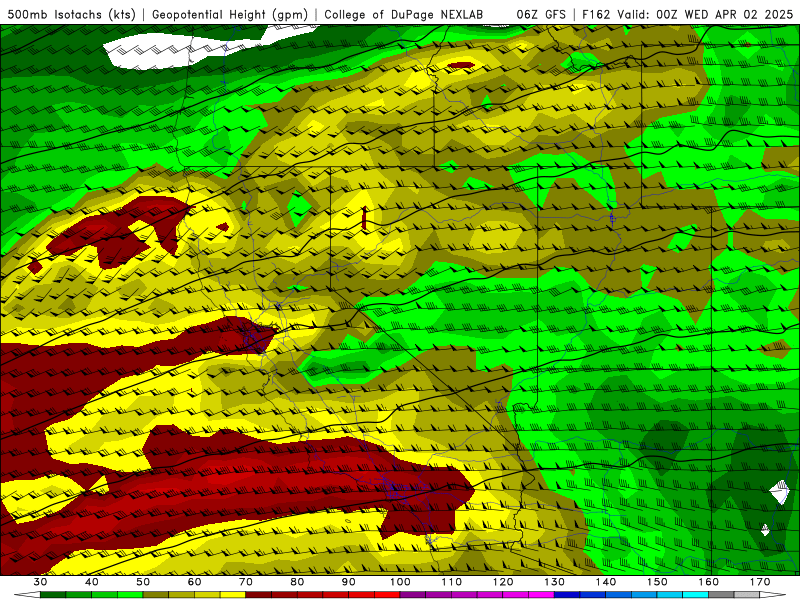Click the 100 knot colorbar label
Image resolution: width=800 pixels, height=600 pixels.
400,582
